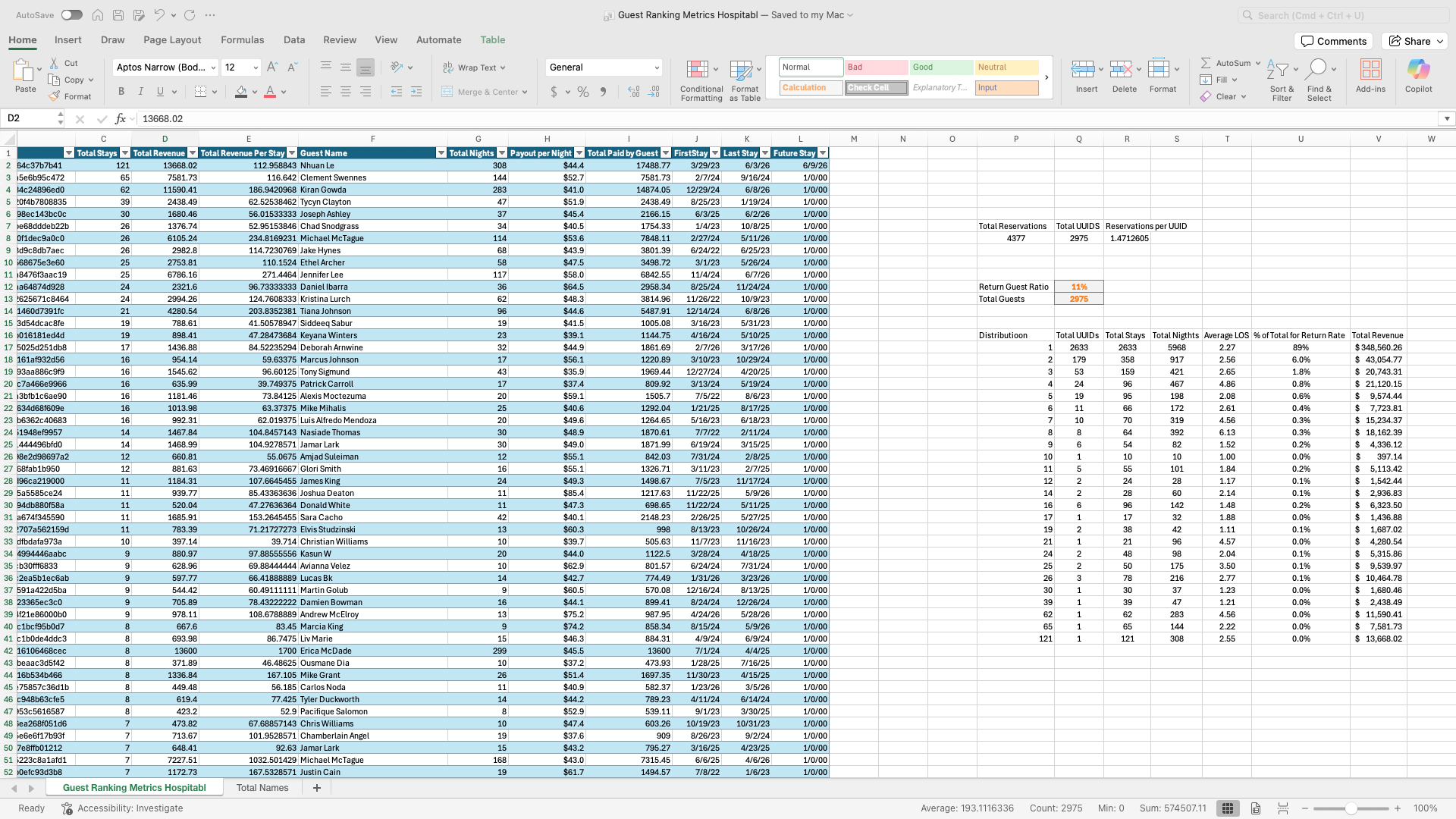This screenshot has height=819, width=1456.
Task: Open the Total Revenue filter dropdown
Action: [x=193, y=153]
